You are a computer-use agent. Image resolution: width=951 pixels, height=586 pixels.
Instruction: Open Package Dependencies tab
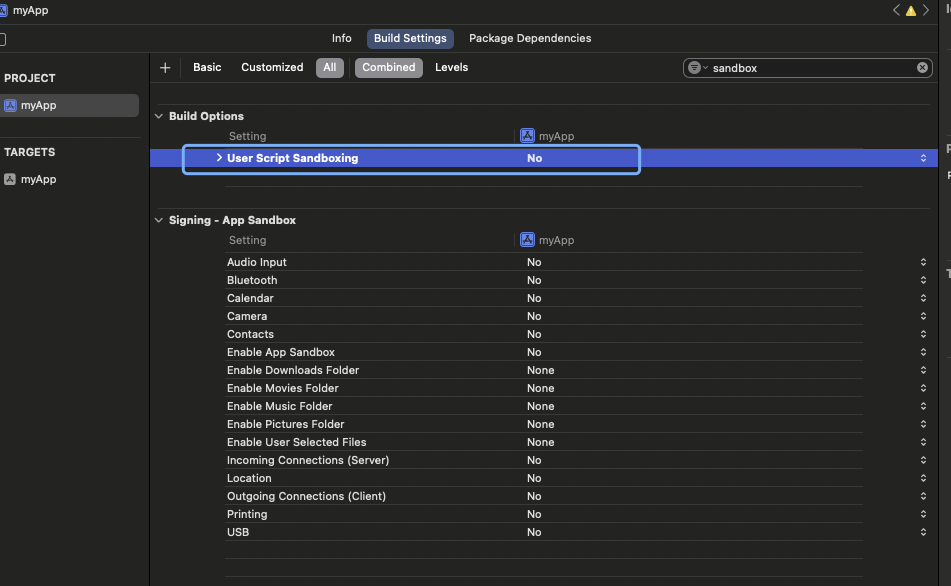(530, 38)
